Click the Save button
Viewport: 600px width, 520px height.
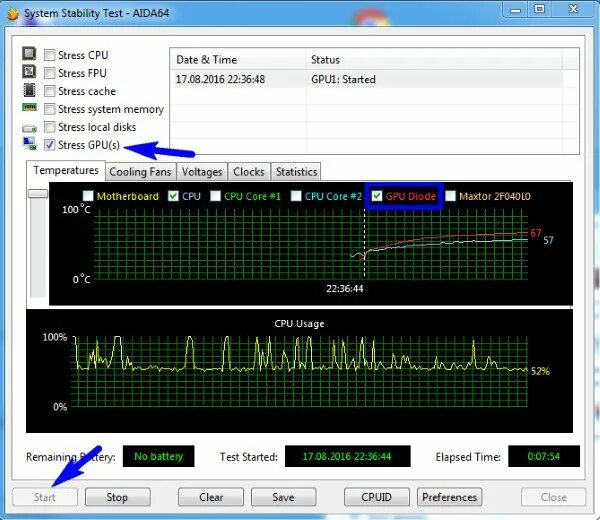pos(284,497)
